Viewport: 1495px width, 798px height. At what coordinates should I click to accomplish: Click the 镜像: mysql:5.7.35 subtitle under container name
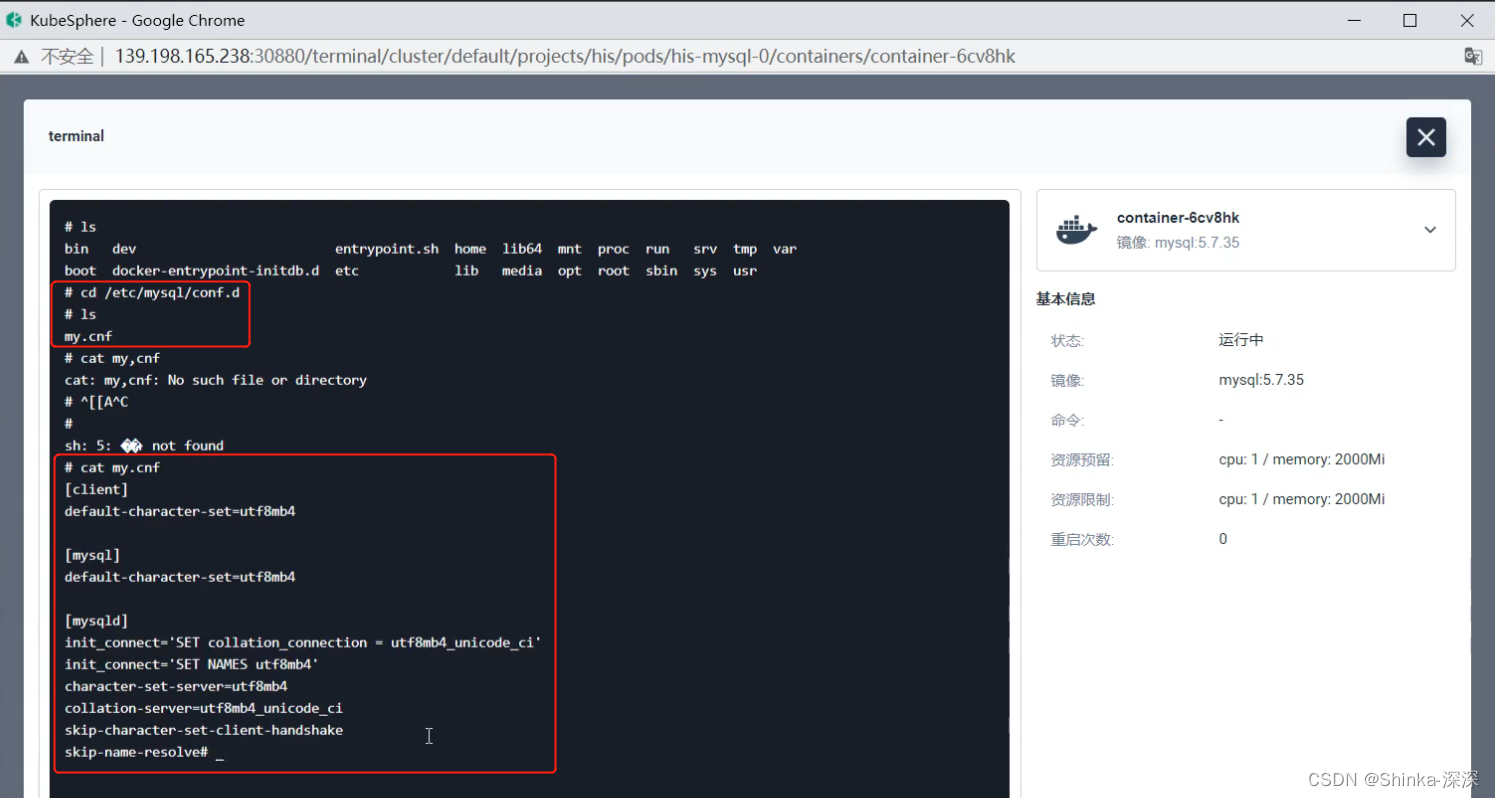[1178, 243]
